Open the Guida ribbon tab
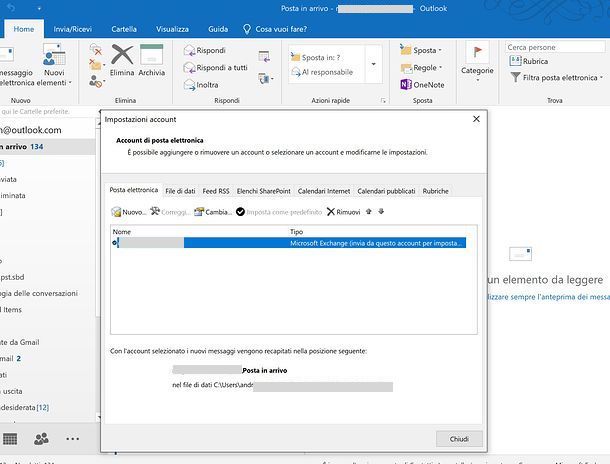The image size is (610, 464). click(x=218, y=29)
